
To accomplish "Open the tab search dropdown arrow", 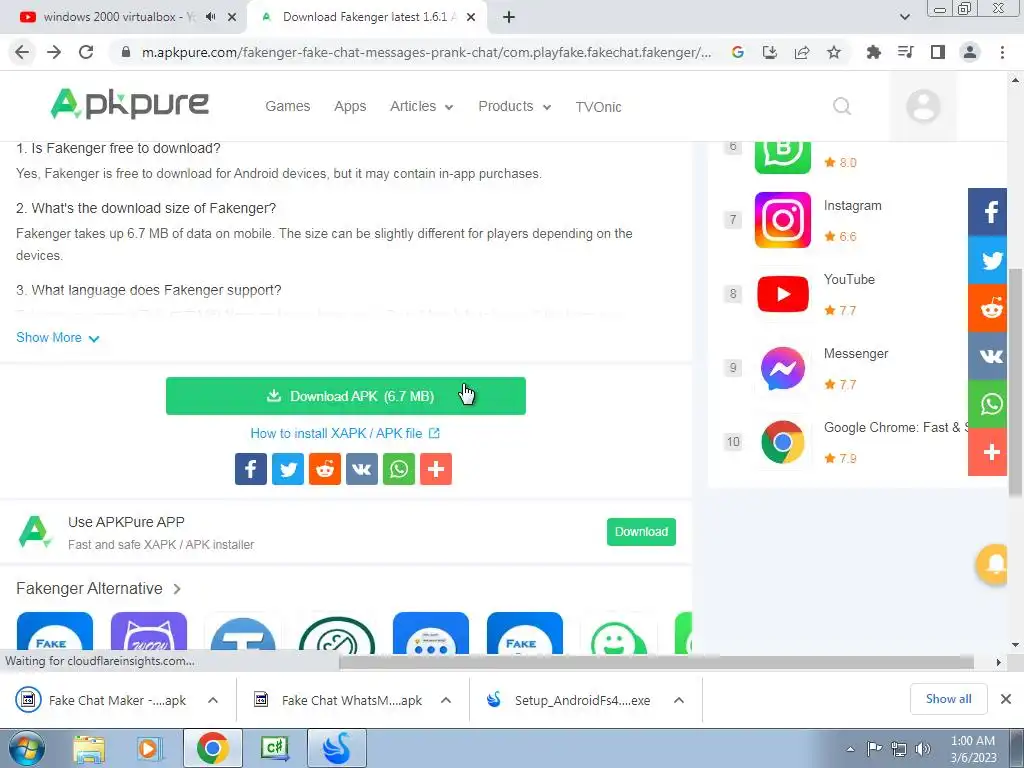I will click(904, 17).
